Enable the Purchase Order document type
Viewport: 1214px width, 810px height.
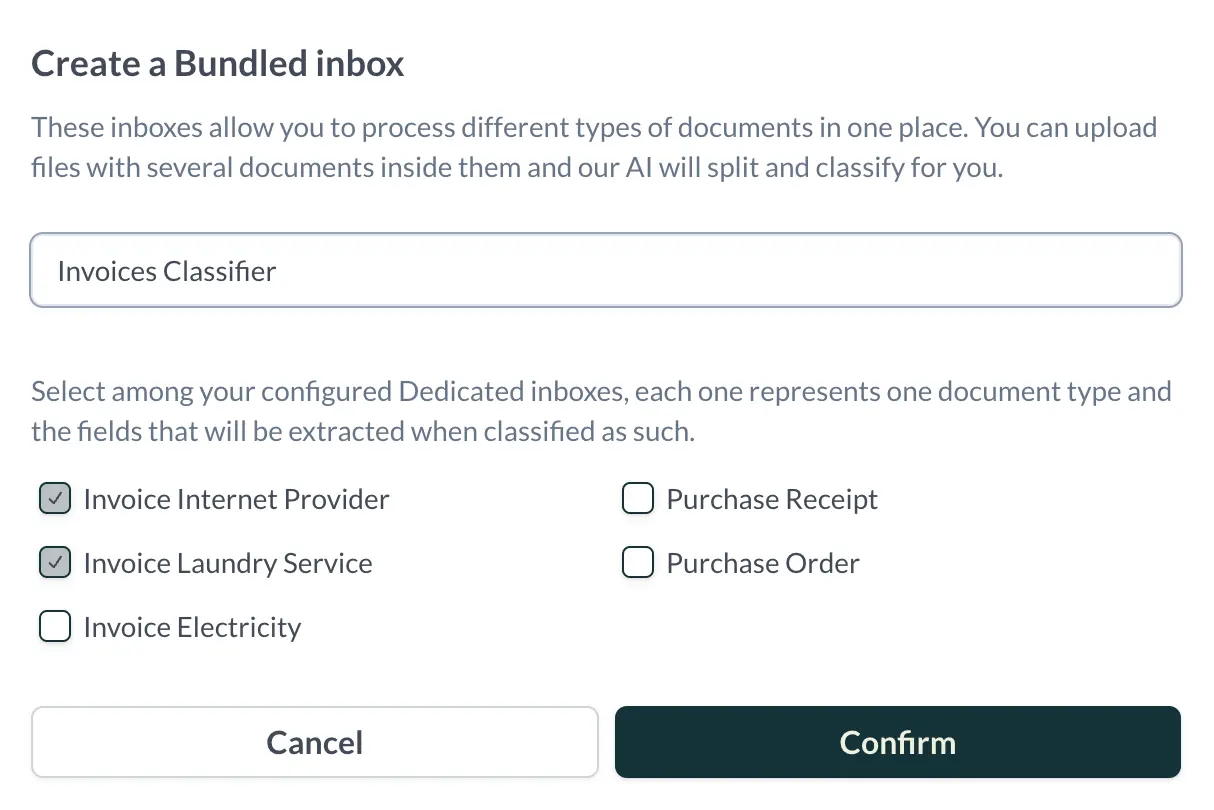click(638, 562)
